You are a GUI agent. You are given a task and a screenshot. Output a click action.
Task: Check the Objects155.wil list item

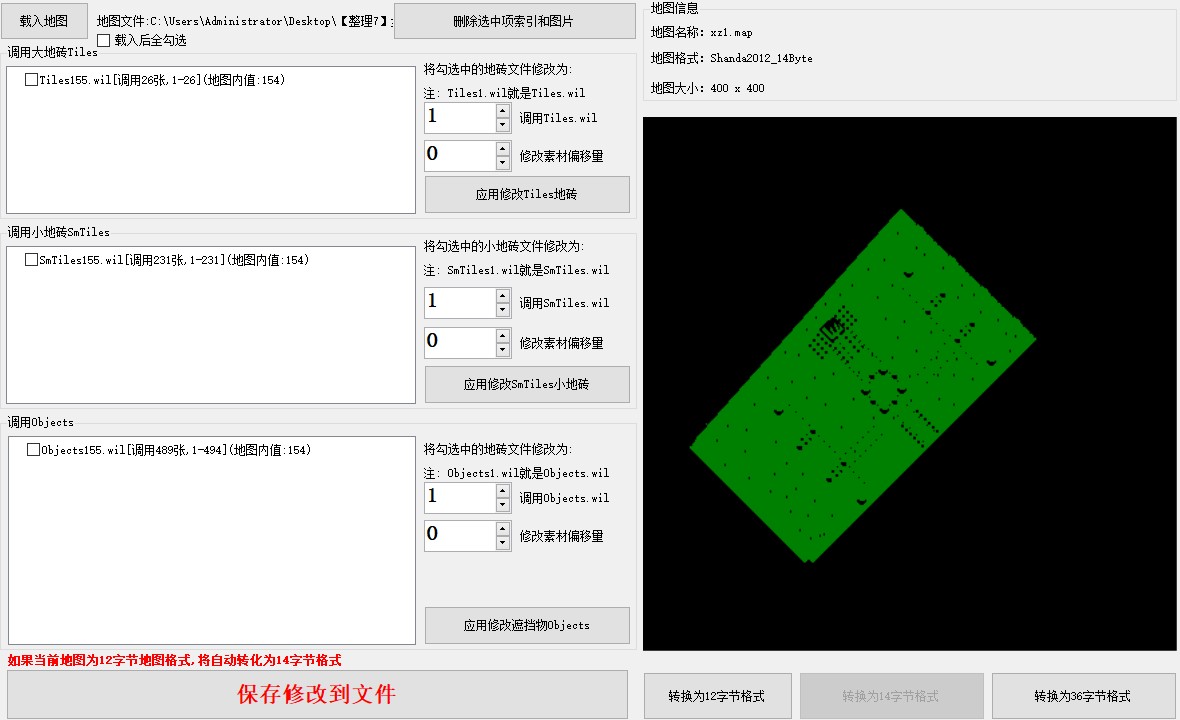click(33, 450)
